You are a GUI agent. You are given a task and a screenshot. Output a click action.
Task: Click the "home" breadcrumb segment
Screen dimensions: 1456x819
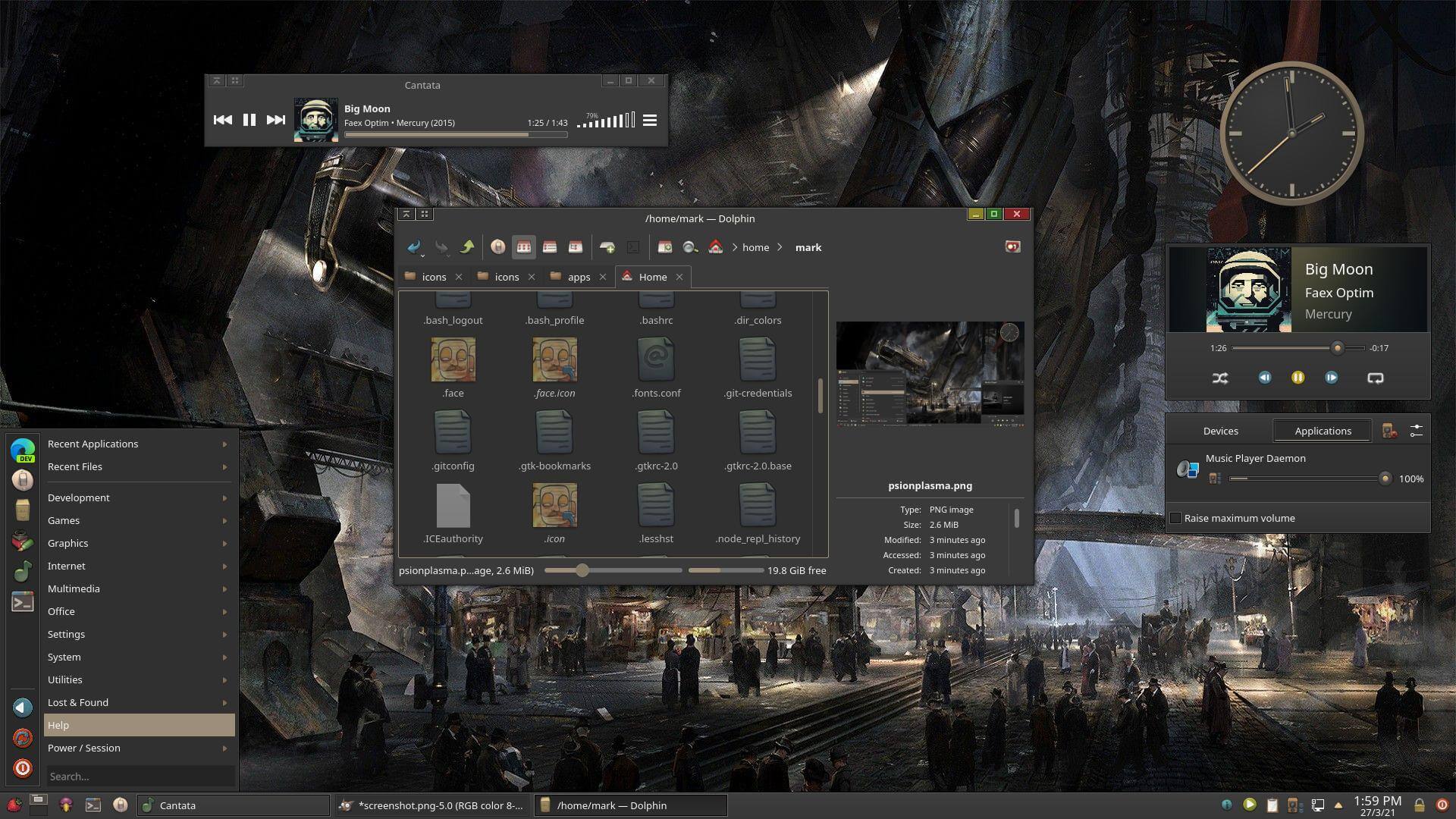coord(755,247)
